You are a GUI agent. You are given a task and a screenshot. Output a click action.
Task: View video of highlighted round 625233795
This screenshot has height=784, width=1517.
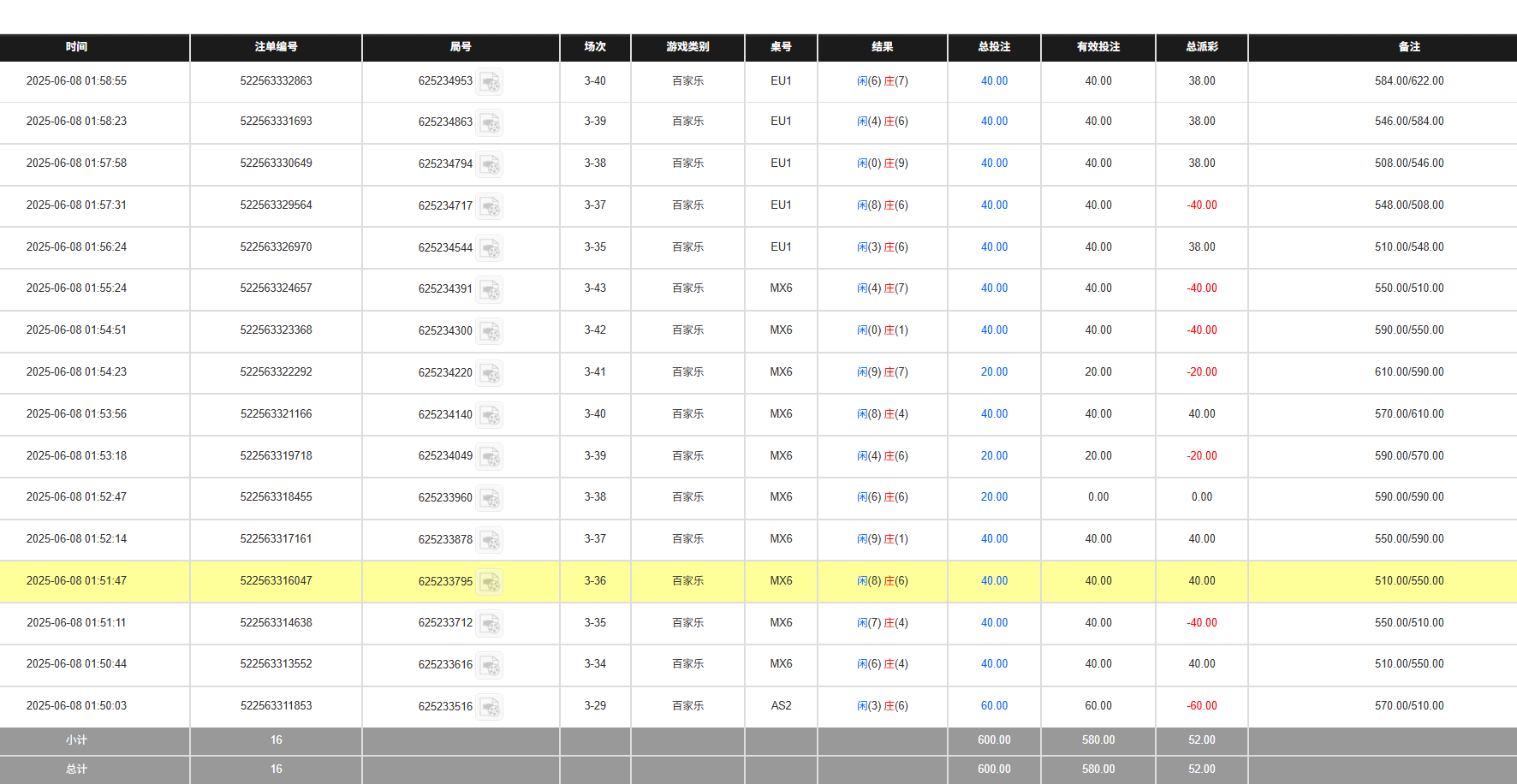490,581
